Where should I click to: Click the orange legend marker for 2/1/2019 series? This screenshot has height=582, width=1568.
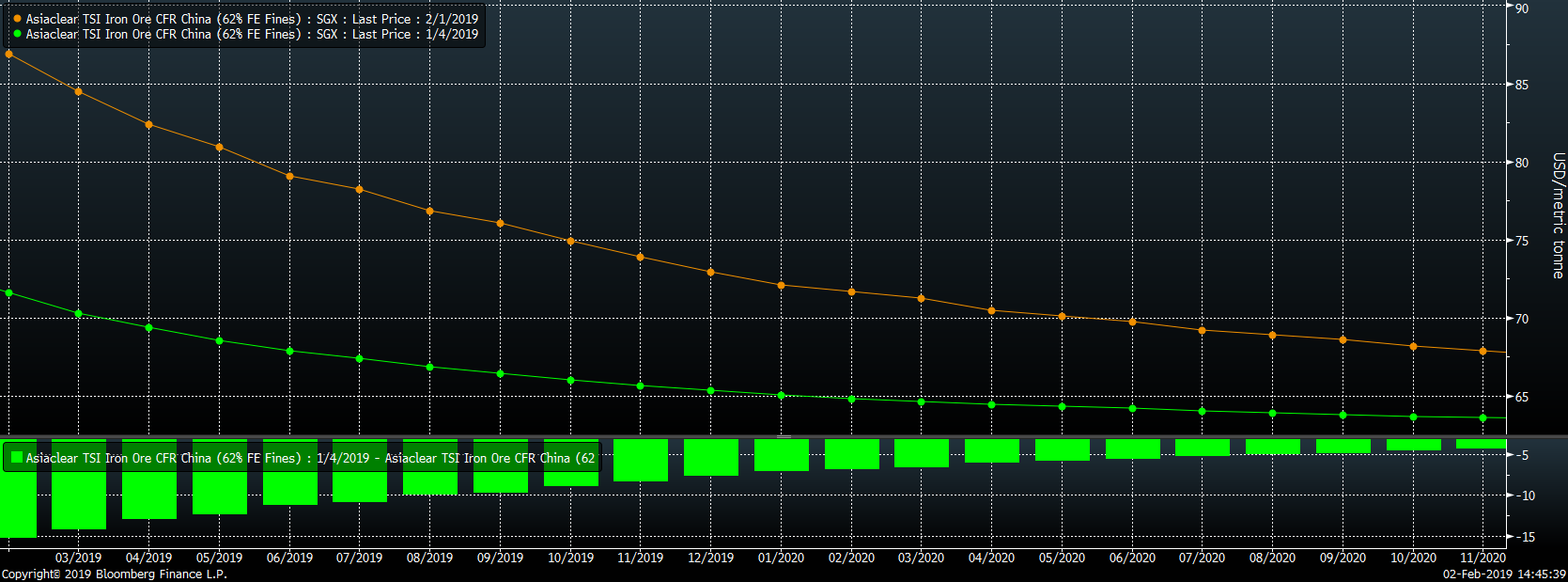(x=17, y=19)
